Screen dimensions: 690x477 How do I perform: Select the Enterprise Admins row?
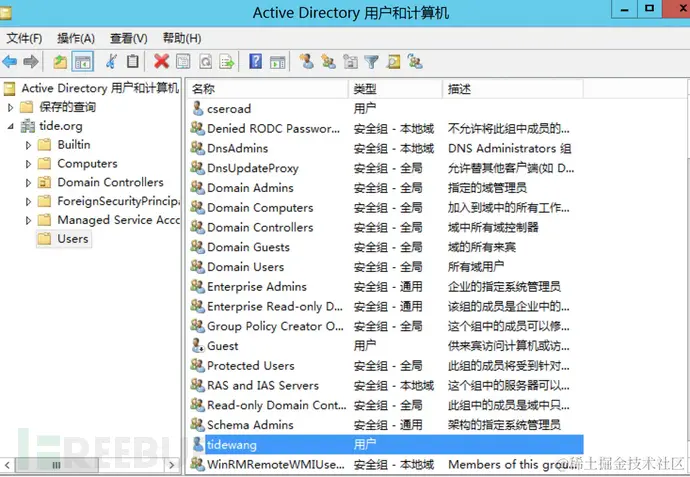(x=387, y=286)
